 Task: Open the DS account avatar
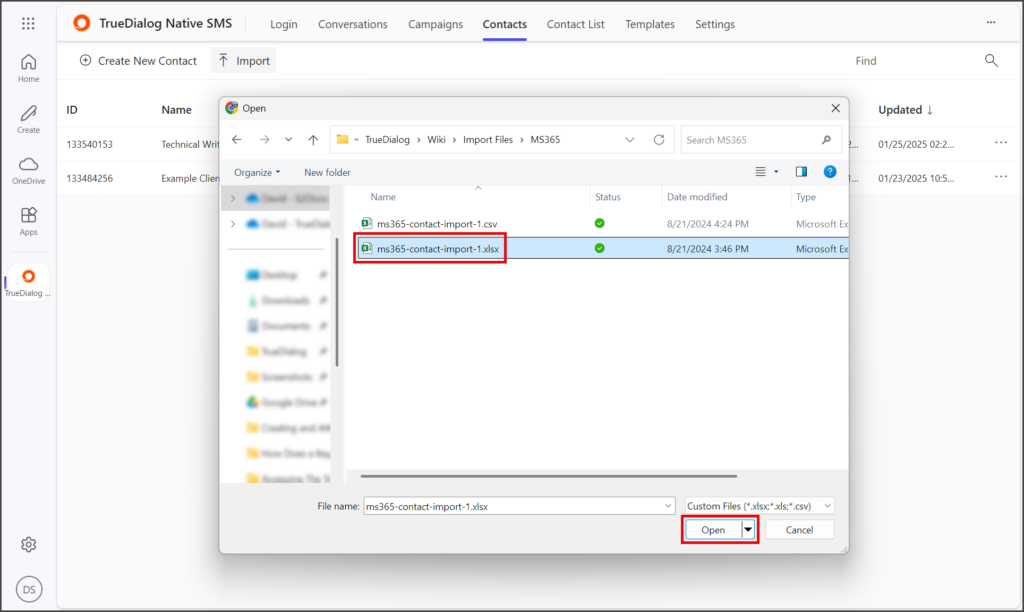point(29,589)
